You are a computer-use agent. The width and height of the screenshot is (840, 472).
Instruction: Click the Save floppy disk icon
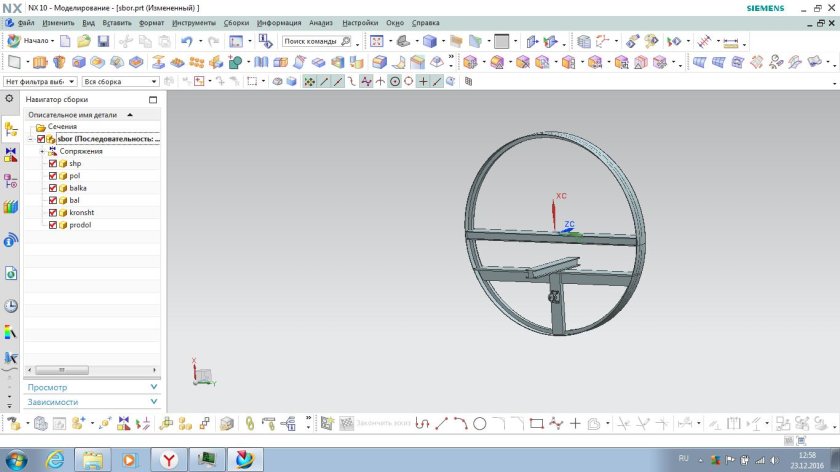click(x=102, y=41)
